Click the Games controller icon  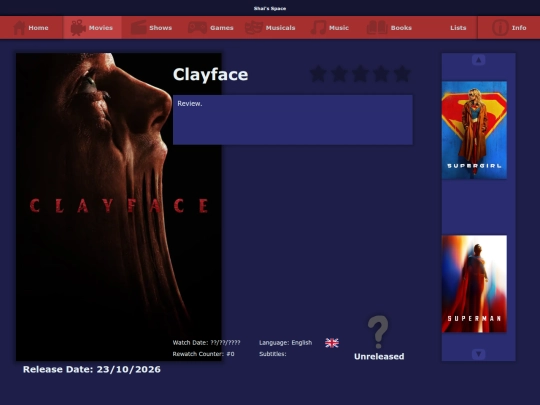(197, 28)
